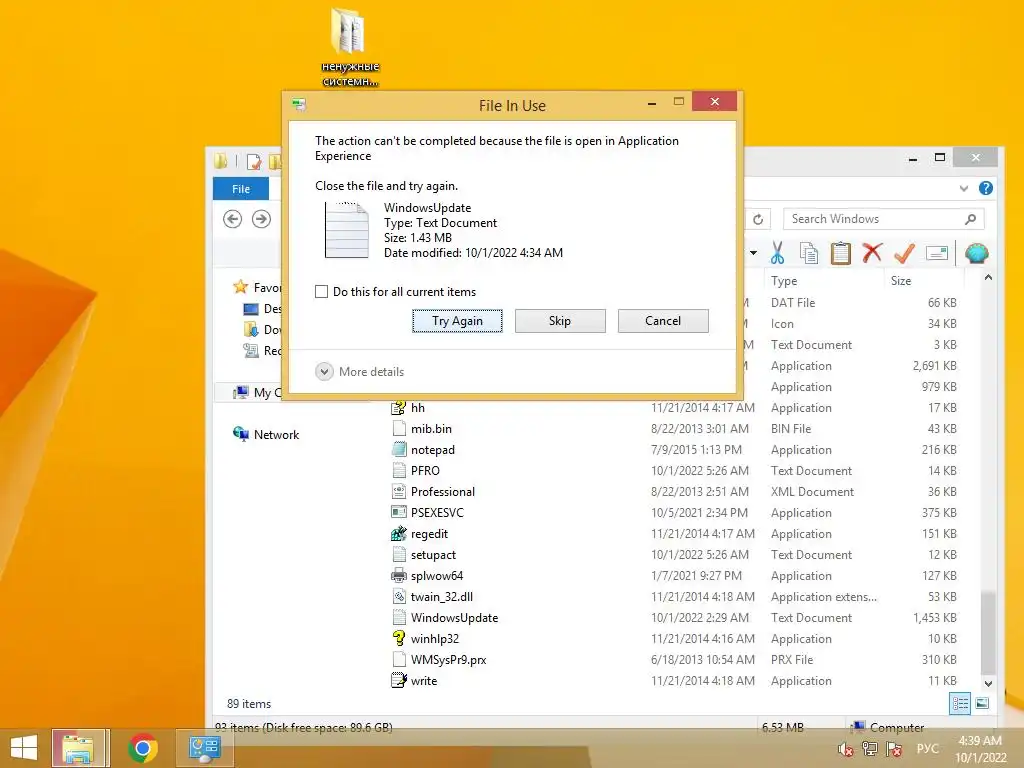Switch the РУС input language indicator
The image size is (1024, 768).
(927, 748)
